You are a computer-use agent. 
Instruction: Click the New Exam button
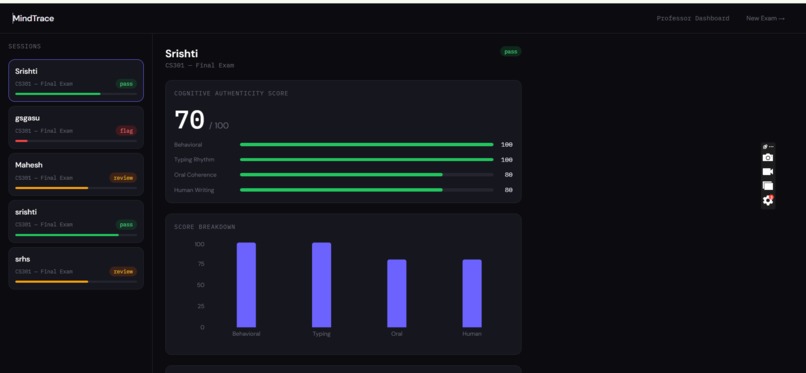click(765, 18)
